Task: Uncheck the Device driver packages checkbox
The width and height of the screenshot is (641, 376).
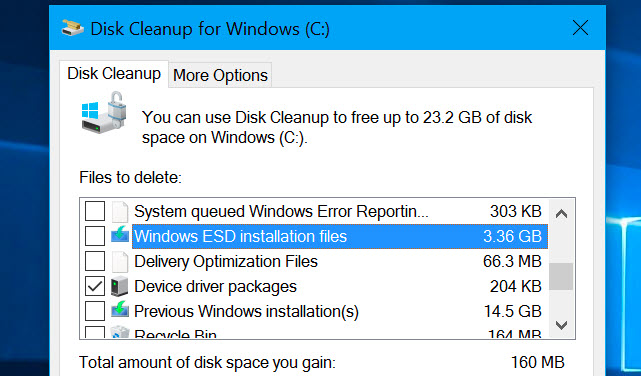Action: click(95, 286)
